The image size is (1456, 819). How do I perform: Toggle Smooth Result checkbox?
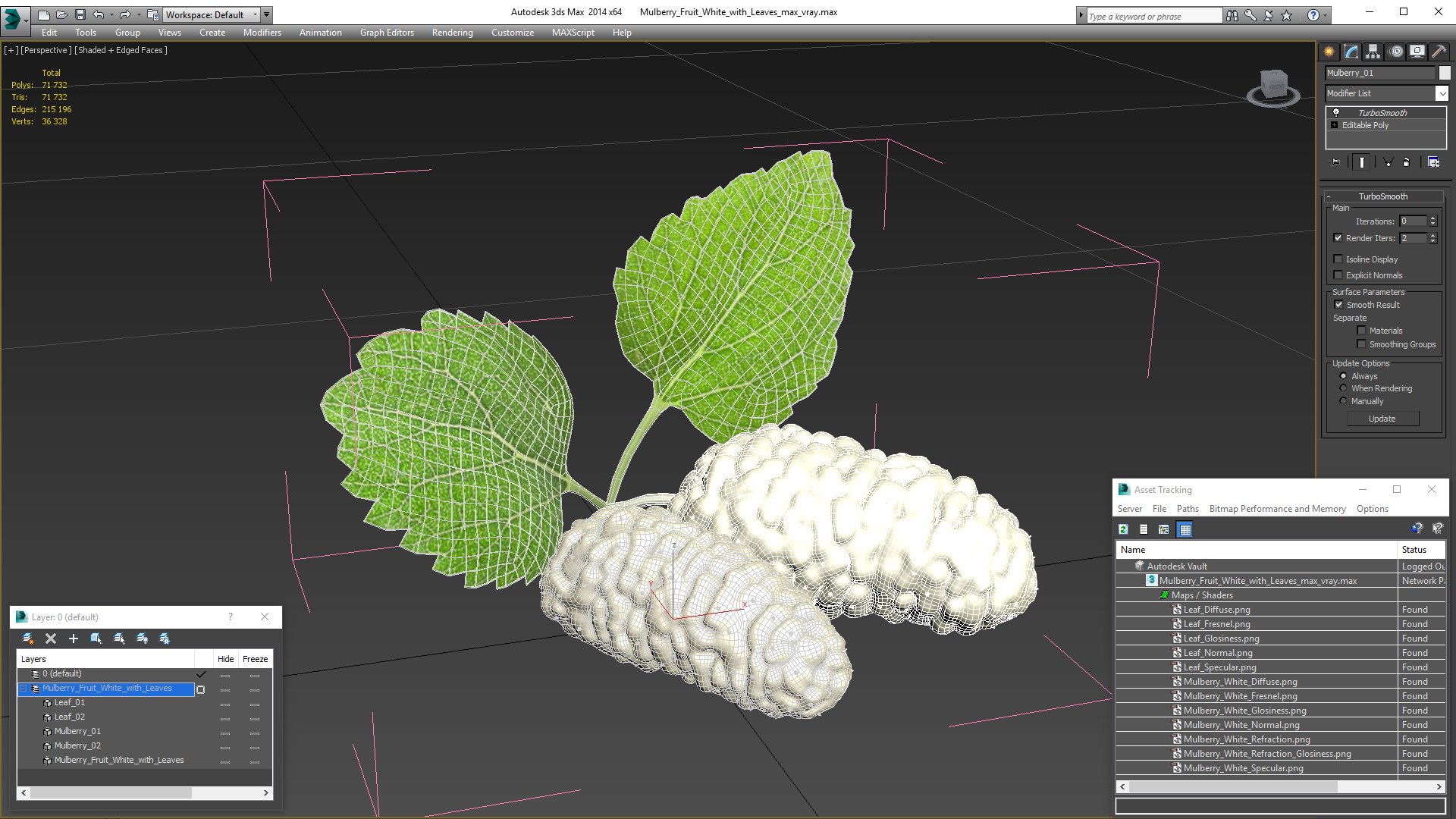(1339, 305)
